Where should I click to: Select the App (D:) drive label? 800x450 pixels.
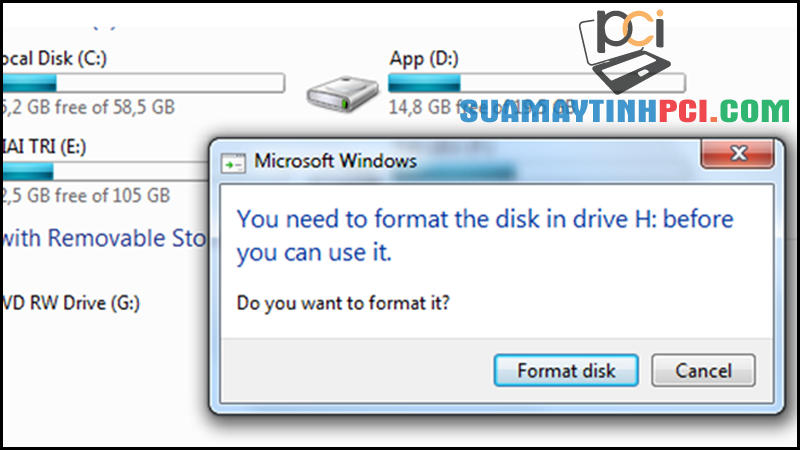tap(424, 59)
